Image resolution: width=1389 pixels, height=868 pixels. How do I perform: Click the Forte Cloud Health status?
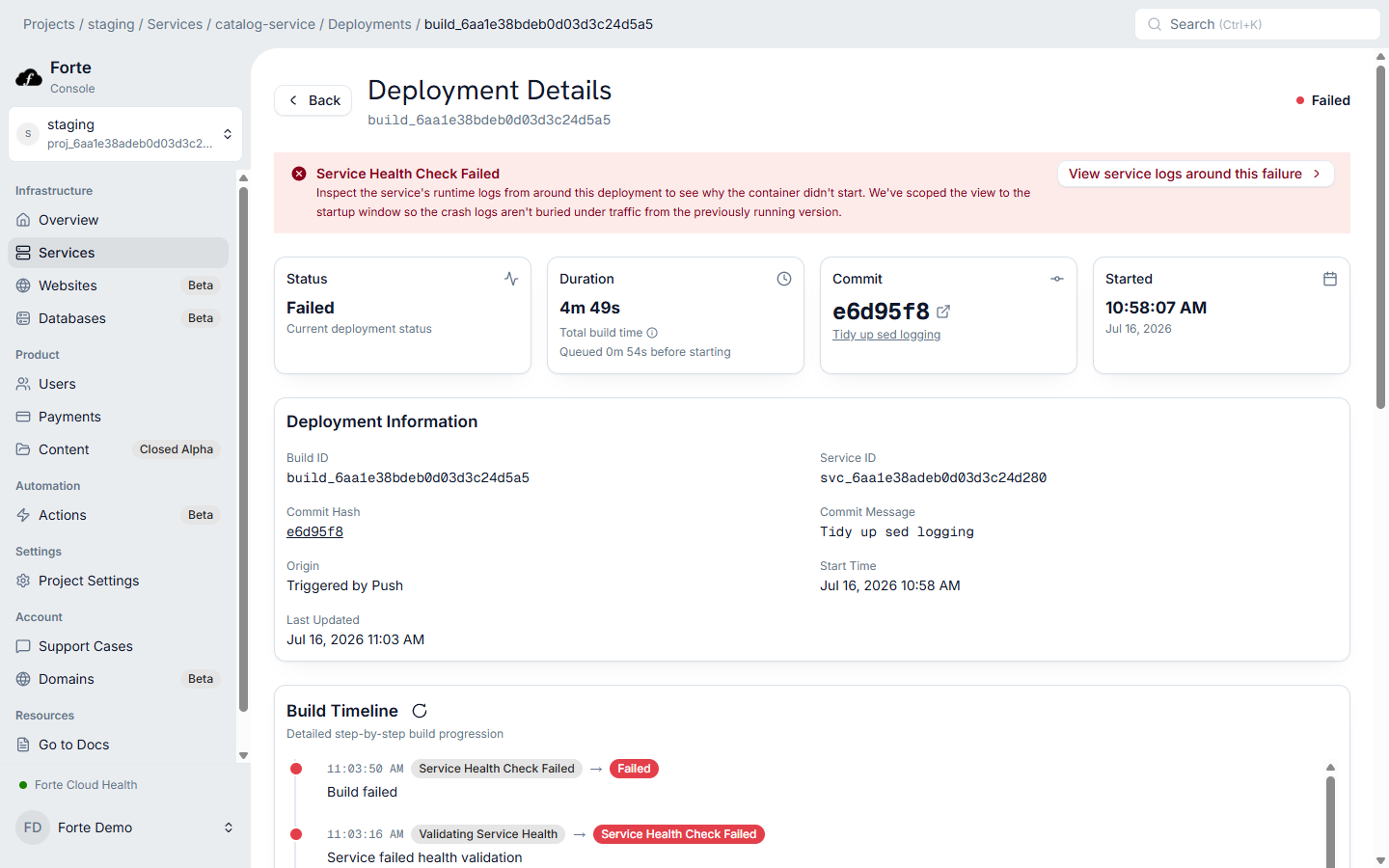pyautogui.click(x=78, y=785)
